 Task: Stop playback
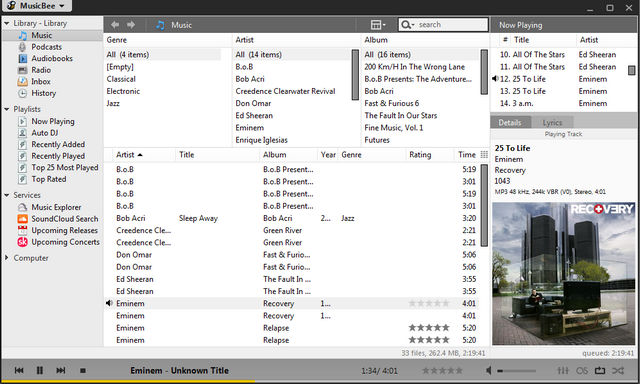[83, 371]
